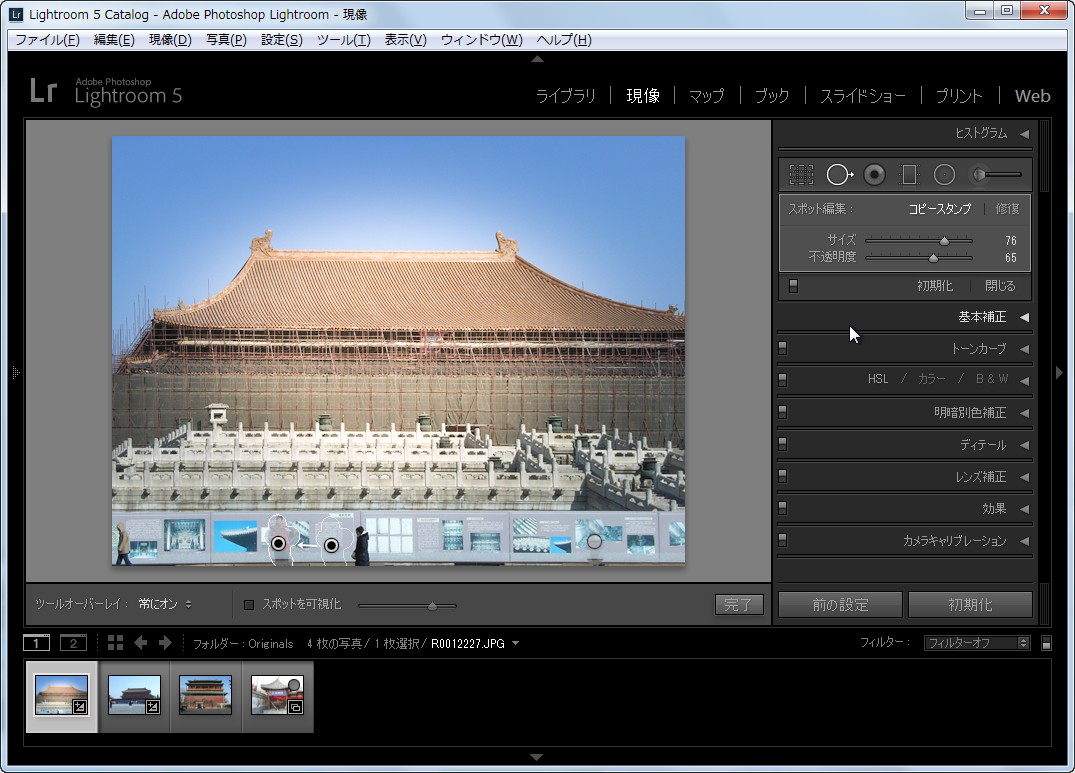
Task: Go back with the left arrow icon
Action: tap(141, 643)
